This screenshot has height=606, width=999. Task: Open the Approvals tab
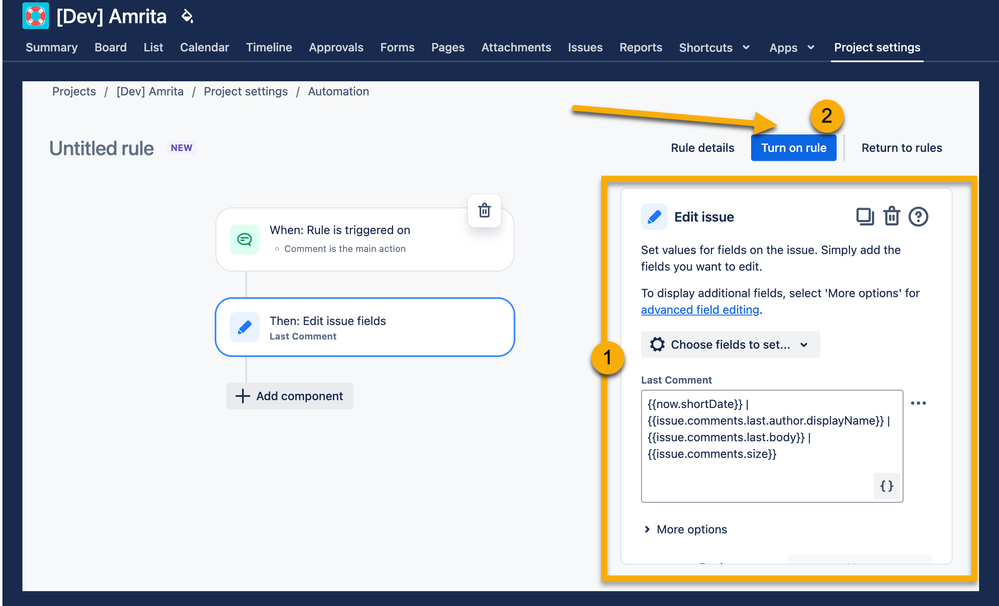[x=336, y=47]
